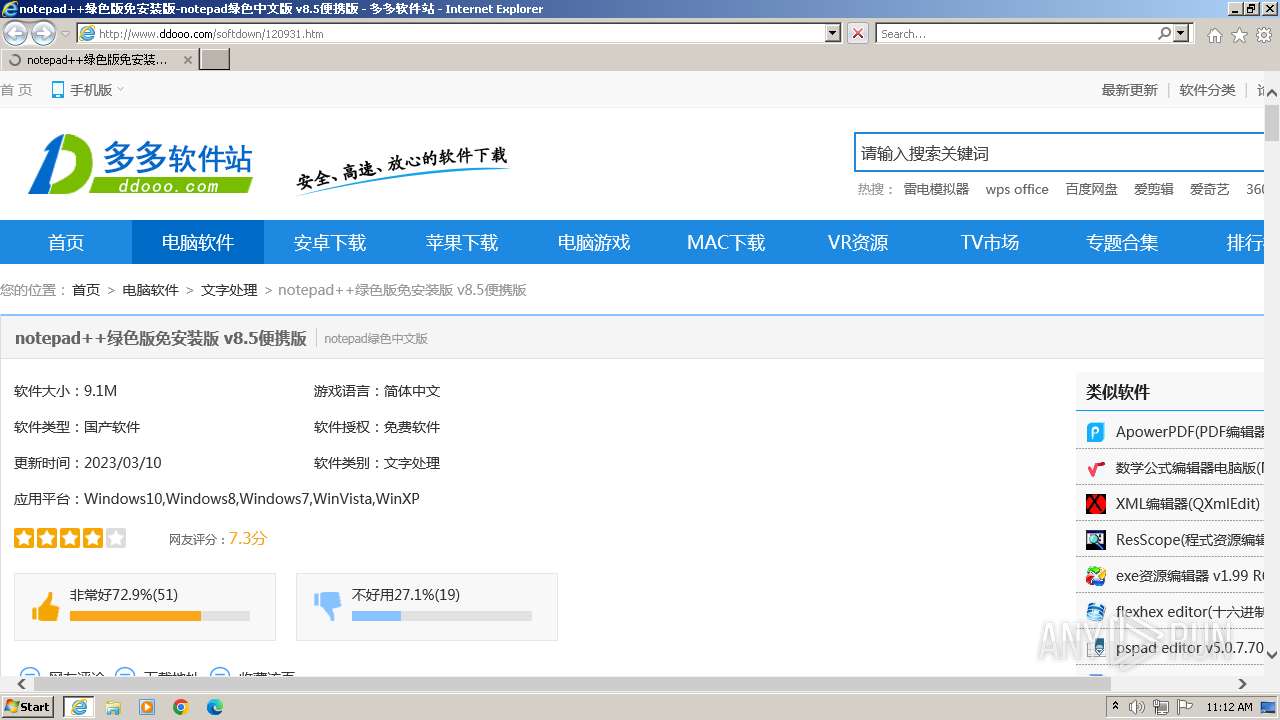
Task: Open the 专题合集 nav menu item
Action: point(1122,242)
